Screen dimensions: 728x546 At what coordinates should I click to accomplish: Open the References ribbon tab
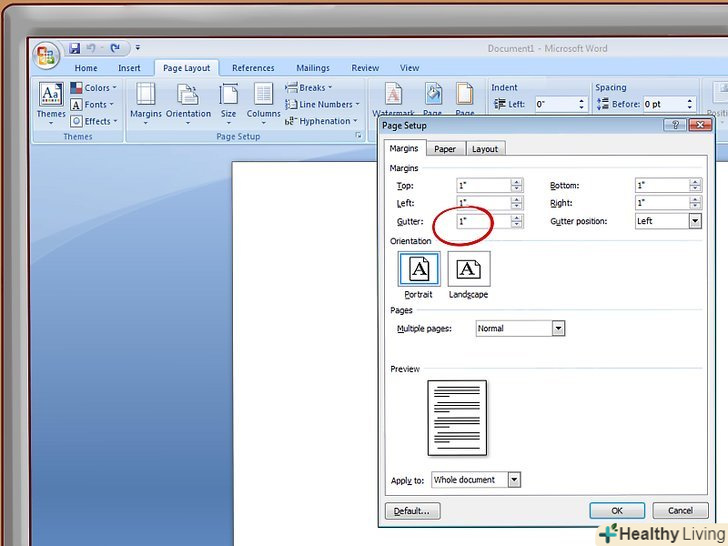253,68
